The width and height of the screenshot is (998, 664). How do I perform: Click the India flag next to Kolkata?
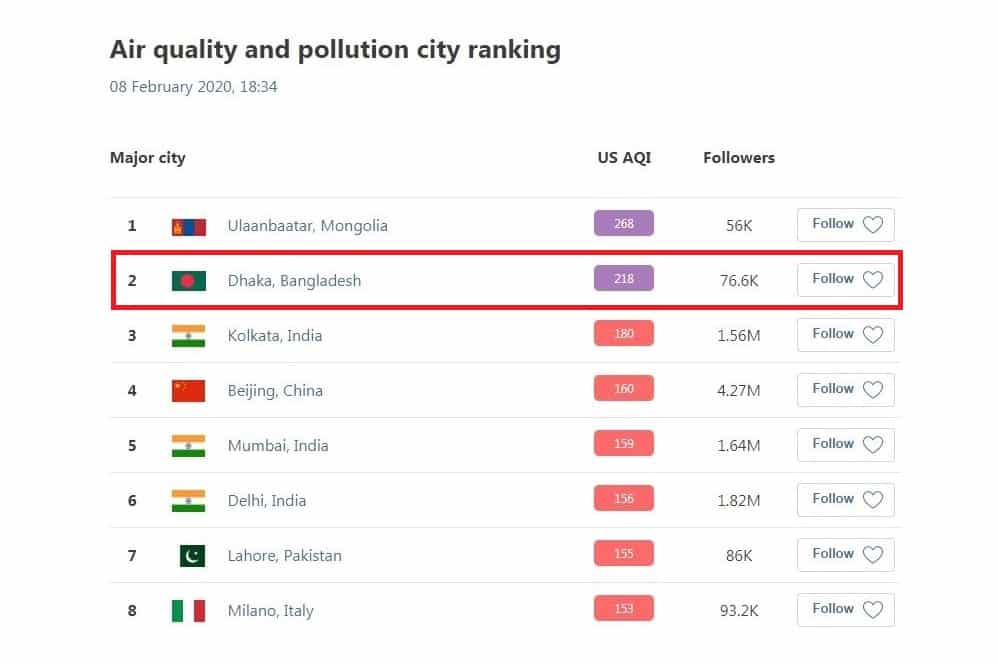188,336
